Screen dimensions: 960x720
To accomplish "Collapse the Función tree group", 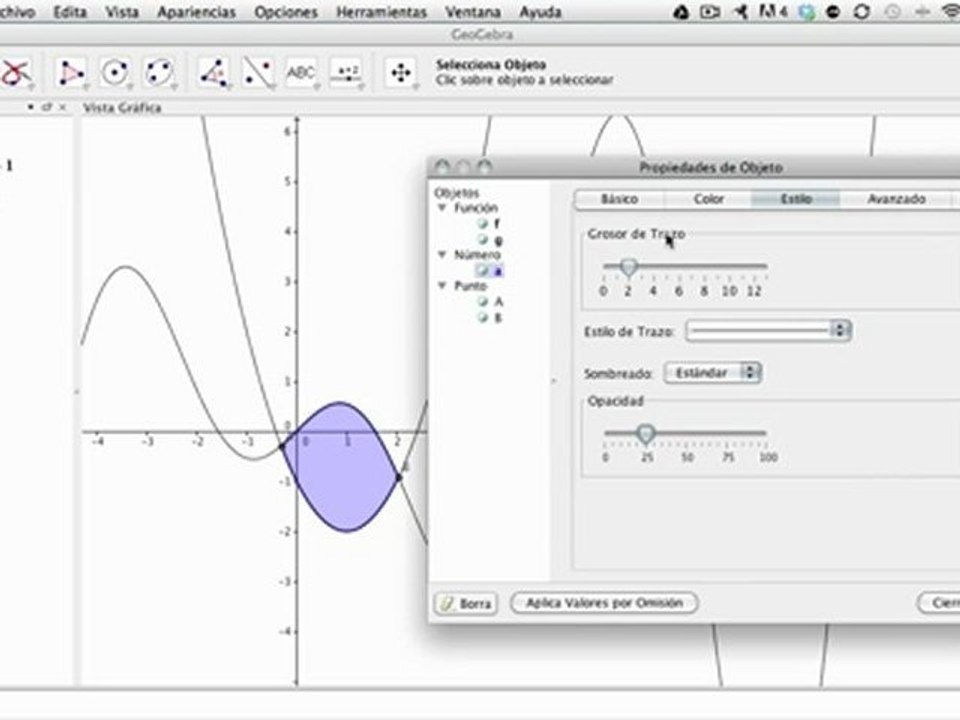I will point(442,208).
